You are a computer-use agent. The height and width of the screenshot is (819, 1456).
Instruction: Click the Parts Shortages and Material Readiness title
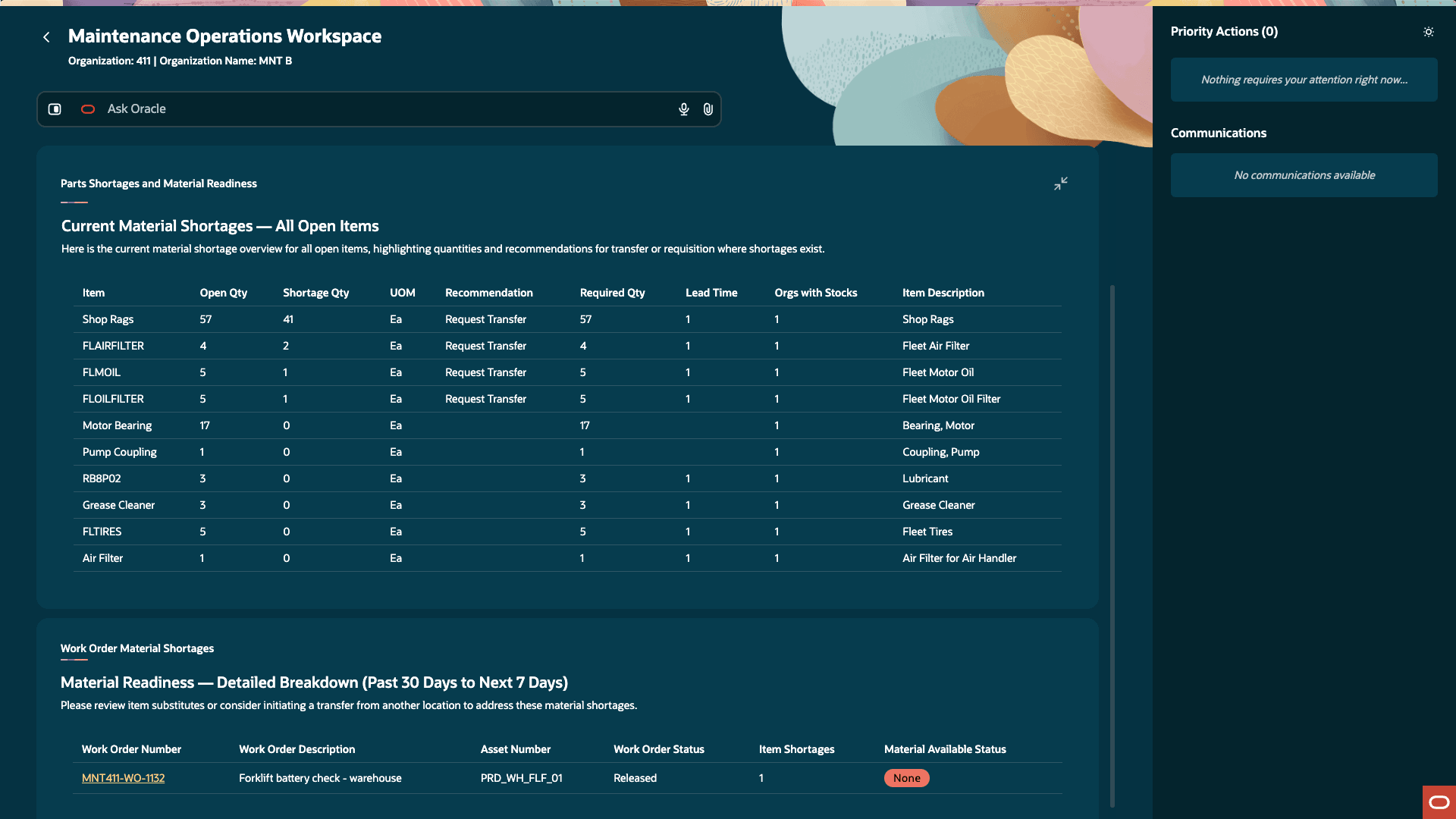pyautogui.click(x=159, y=183)
